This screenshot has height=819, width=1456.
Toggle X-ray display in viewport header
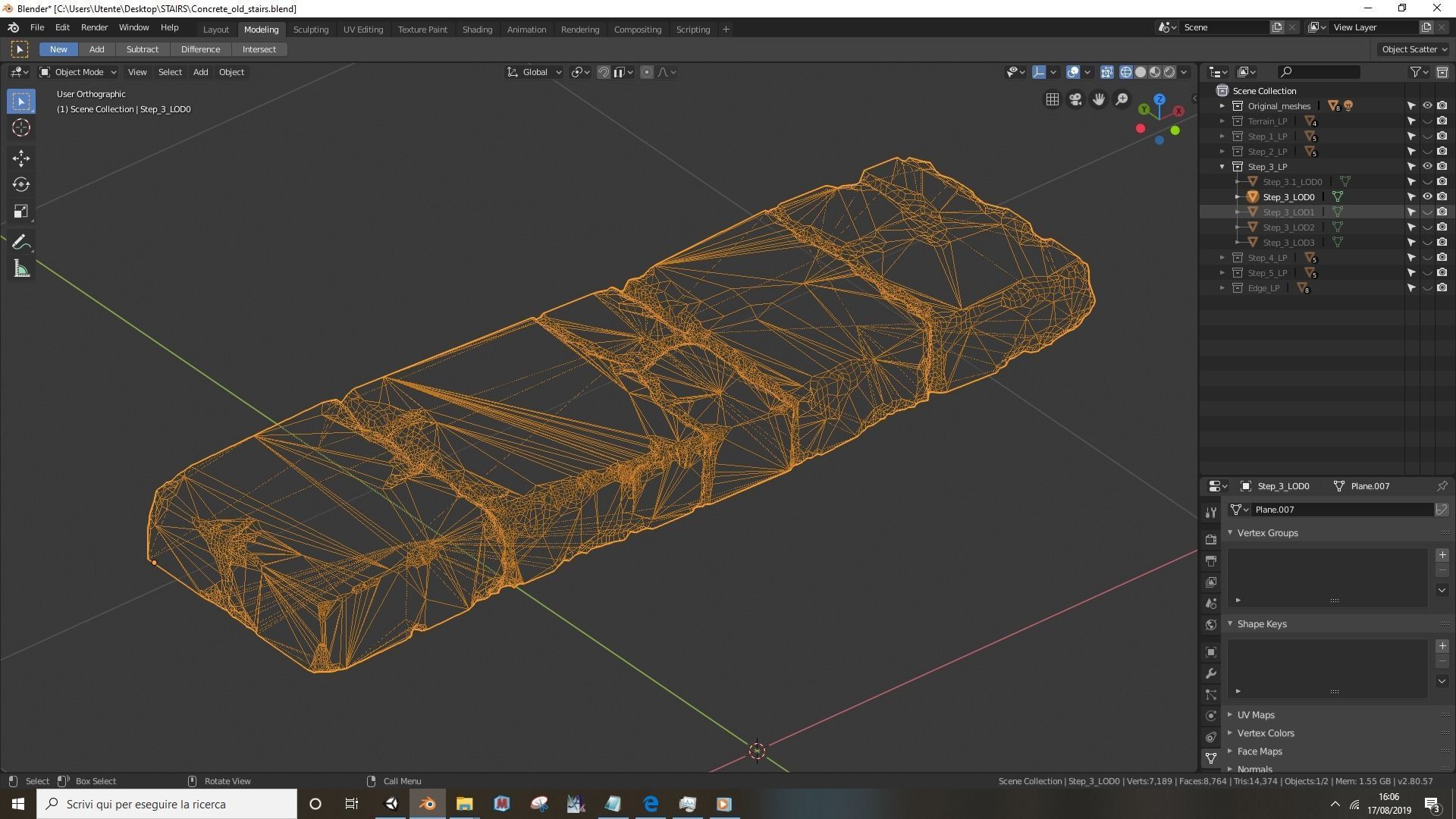[1106, 72]
